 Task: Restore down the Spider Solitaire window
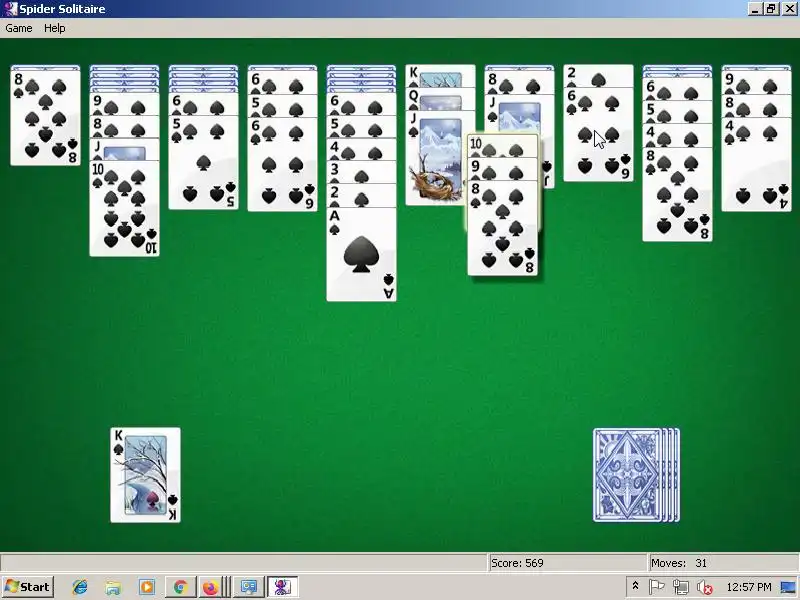coord(771,9)
